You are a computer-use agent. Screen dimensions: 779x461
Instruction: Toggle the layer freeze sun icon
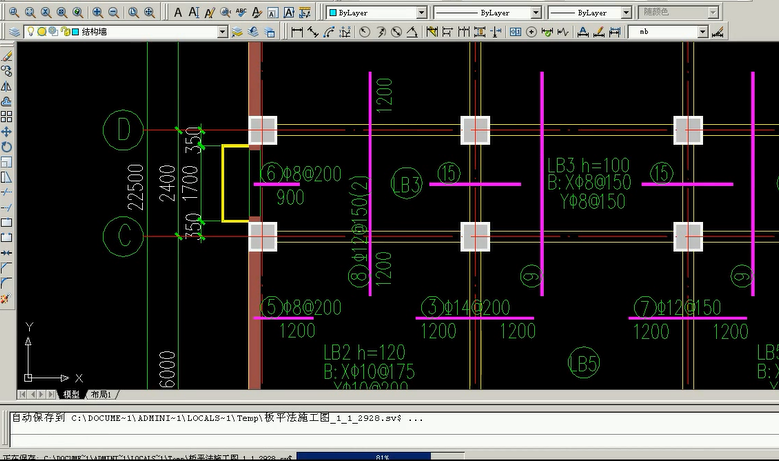point(41,32)
